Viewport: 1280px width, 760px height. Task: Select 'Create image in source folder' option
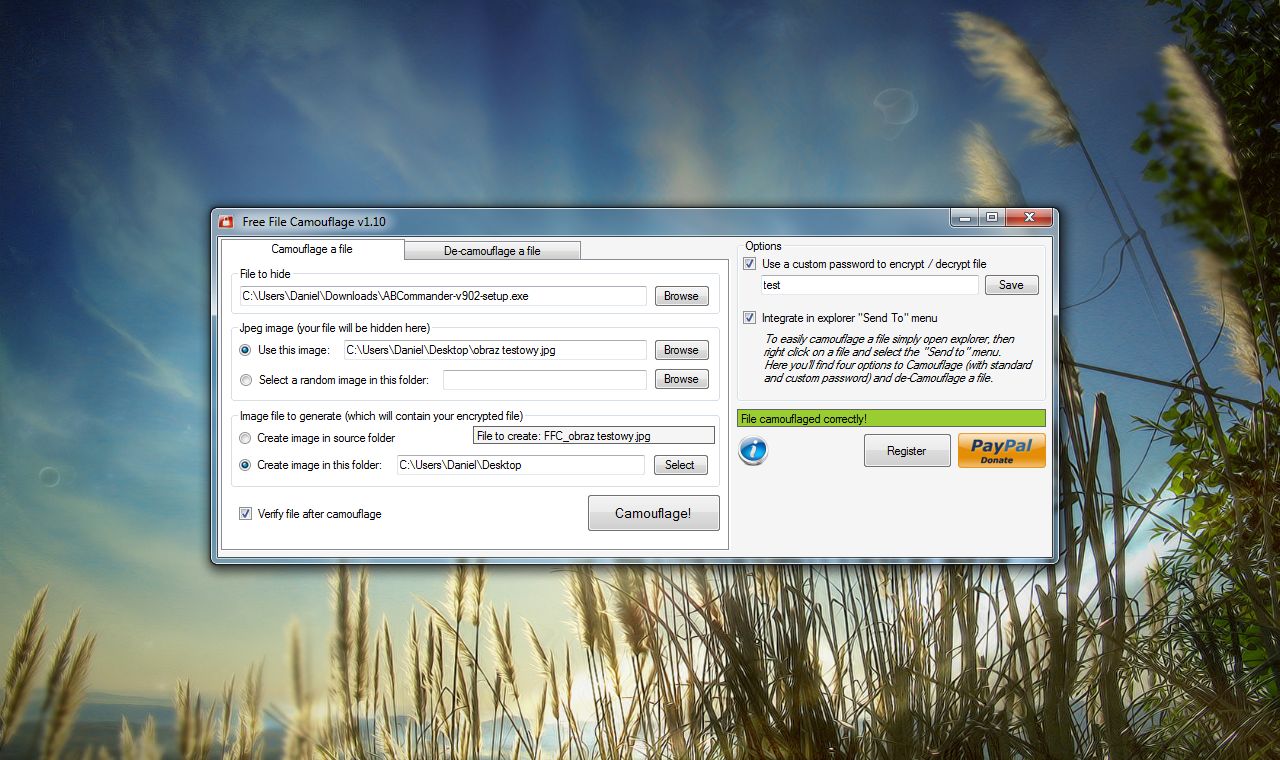[246, 438]
